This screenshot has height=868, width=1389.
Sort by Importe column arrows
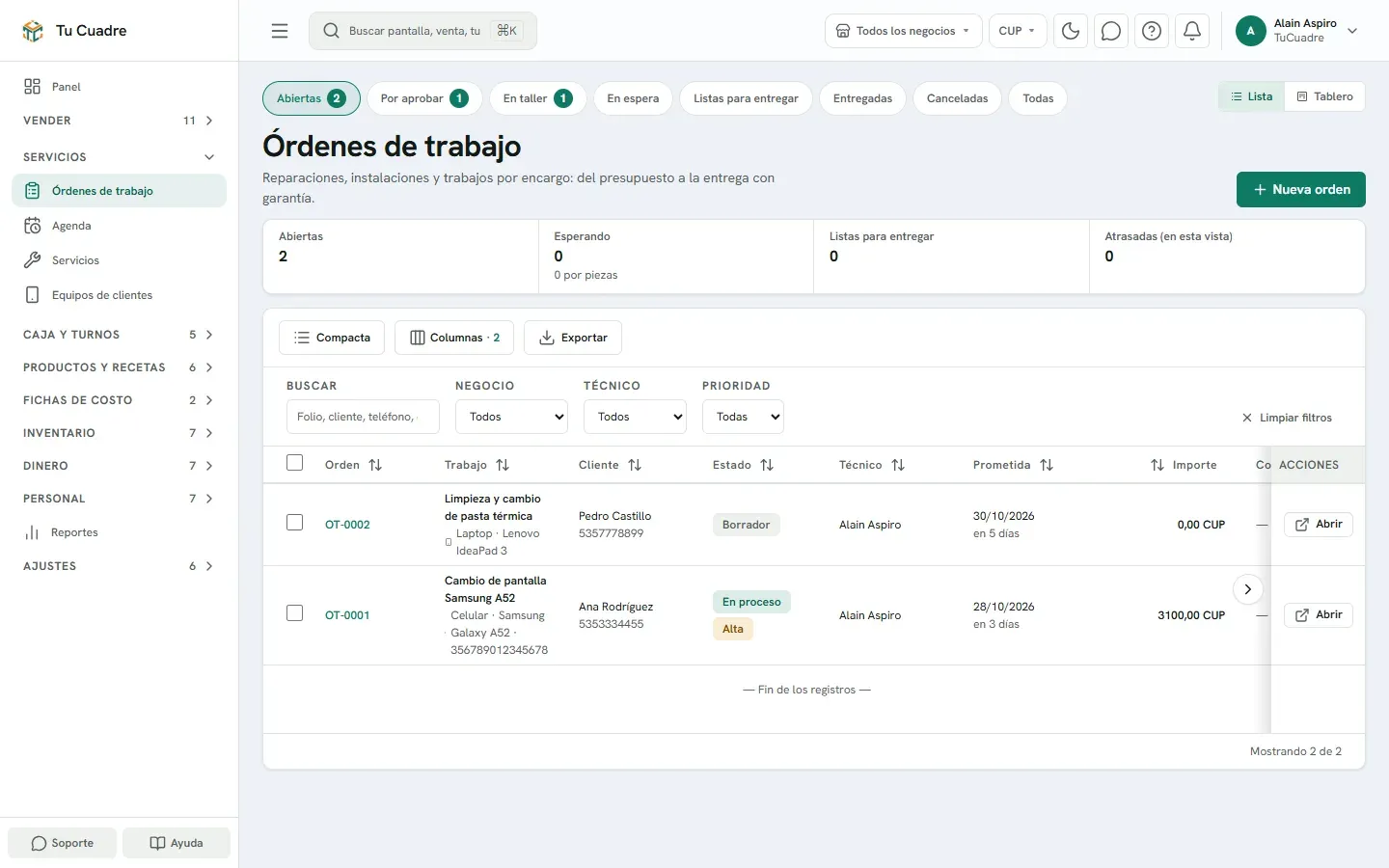(1157, 465)
